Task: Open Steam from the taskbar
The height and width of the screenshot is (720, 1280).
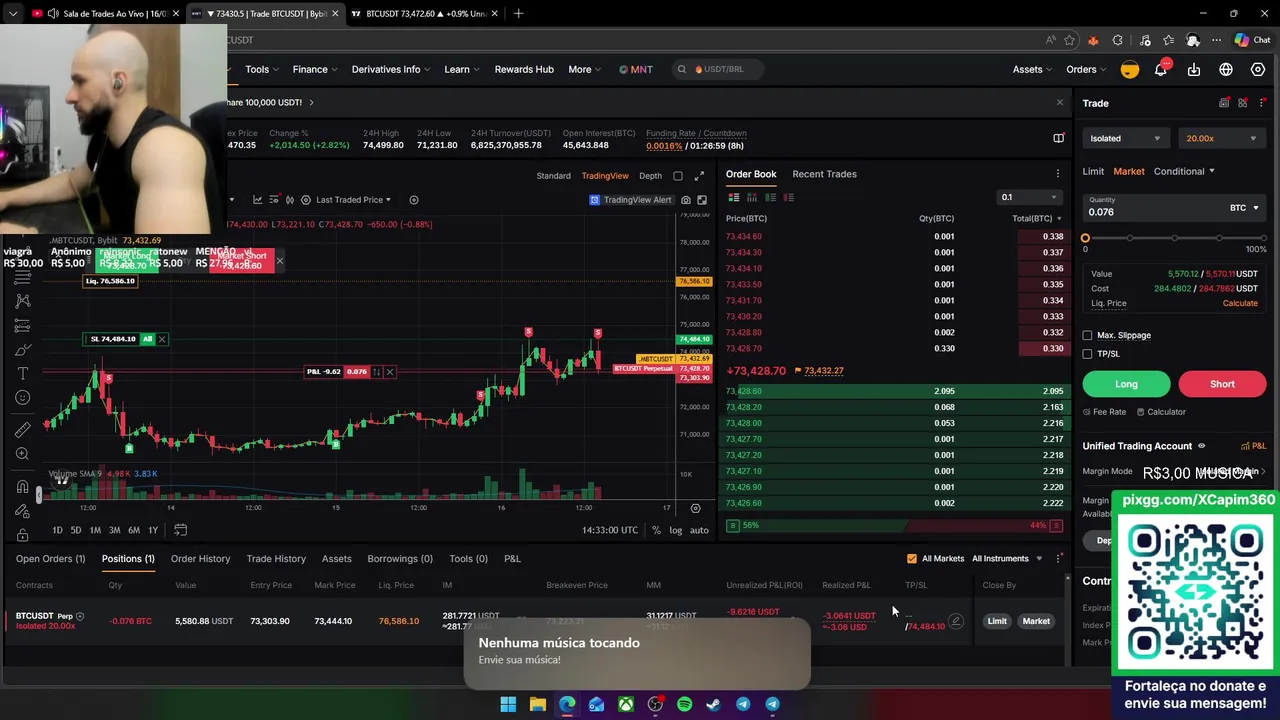Action: coord(713,704)
